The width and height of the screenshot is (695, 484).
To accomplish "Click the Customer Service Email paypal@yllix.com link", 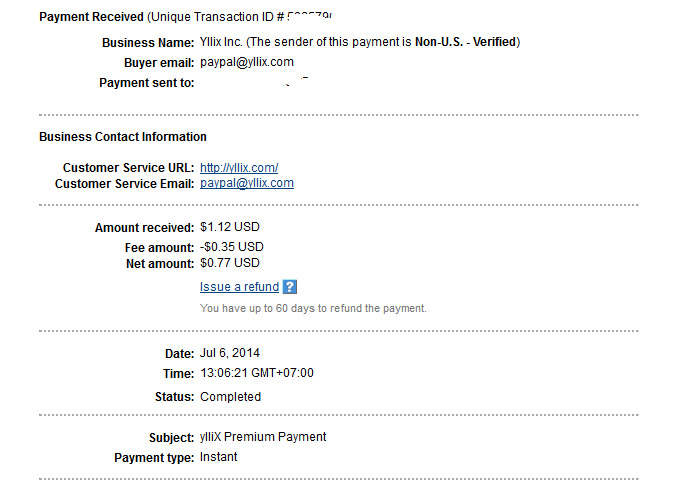I will pyautogui.click(x=247, y=183).
